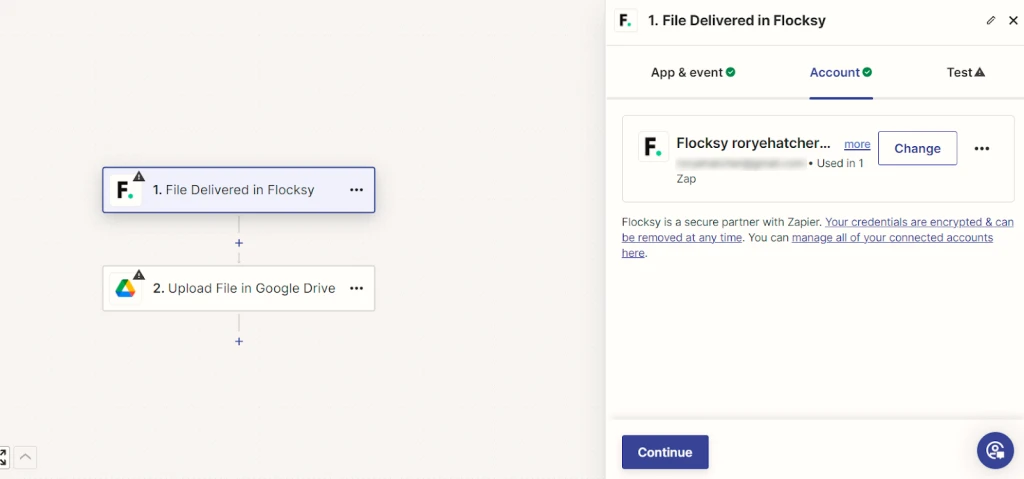The width and height of the screenshot is (1024, 479).
Task: Open account three-dot options menu
Action: tap(982, 148)
